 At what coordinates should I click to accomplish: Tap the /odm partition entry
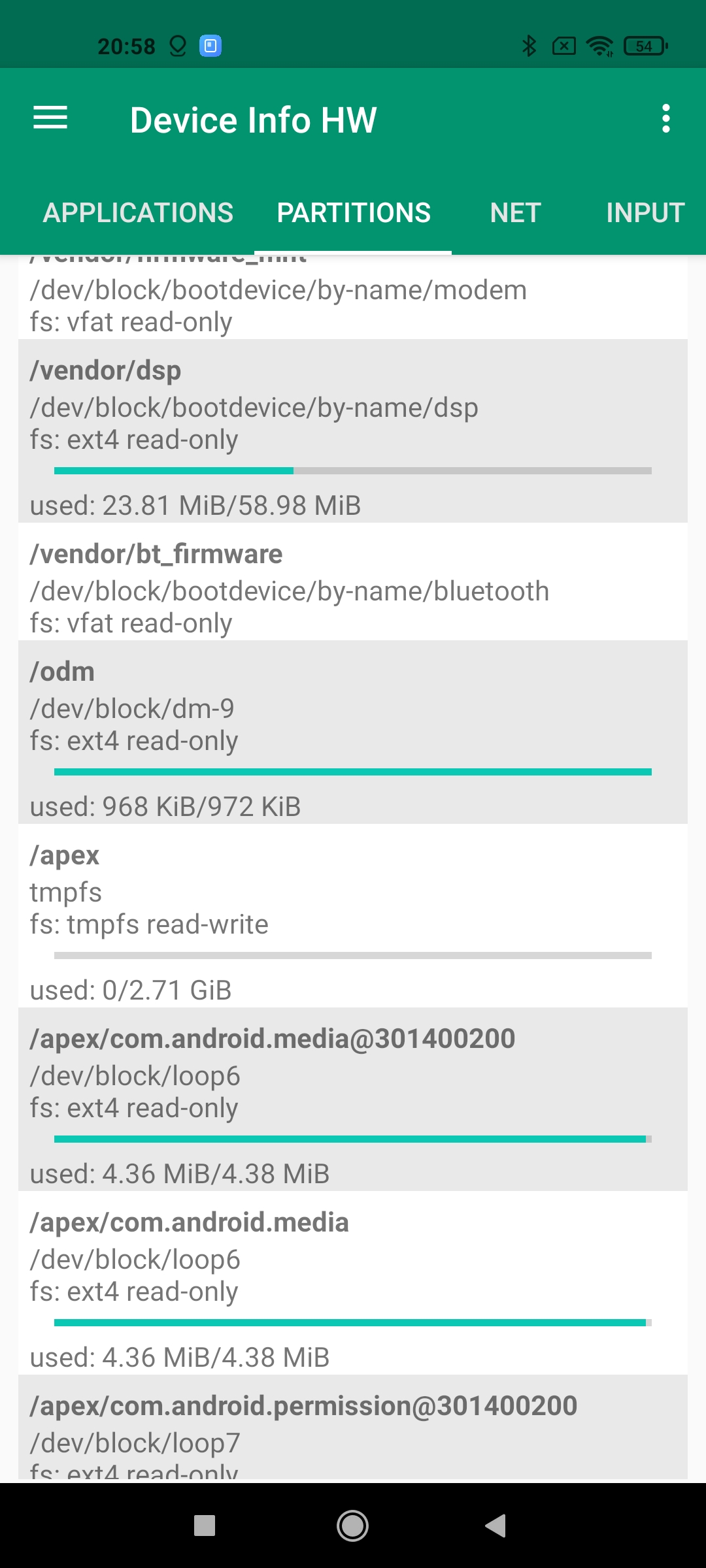pos(353,706)
